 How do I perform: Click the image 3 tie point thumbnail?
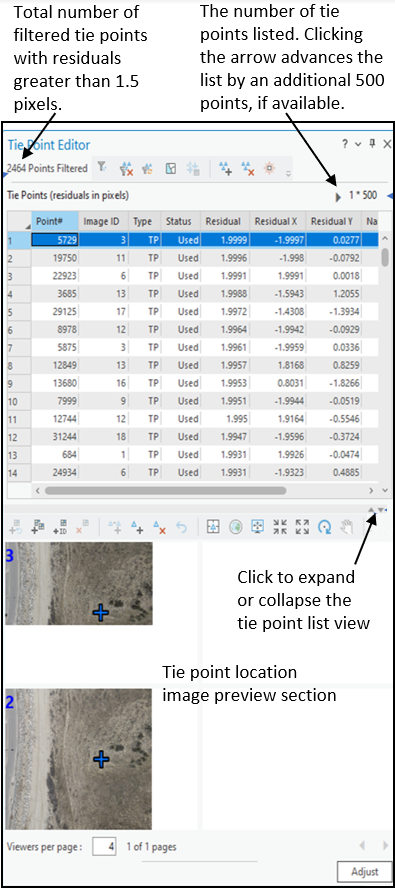point(79,583)
